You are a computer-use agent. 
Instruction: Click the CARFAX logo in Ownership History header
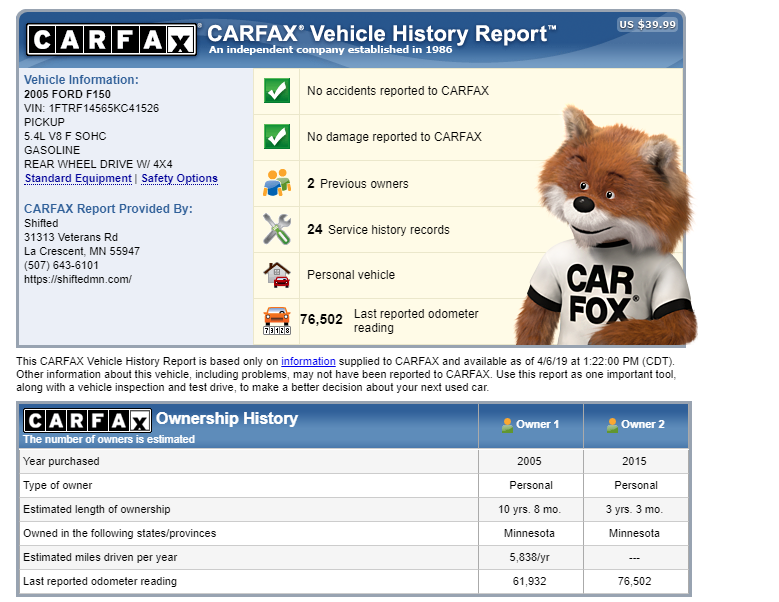(87, 421)
